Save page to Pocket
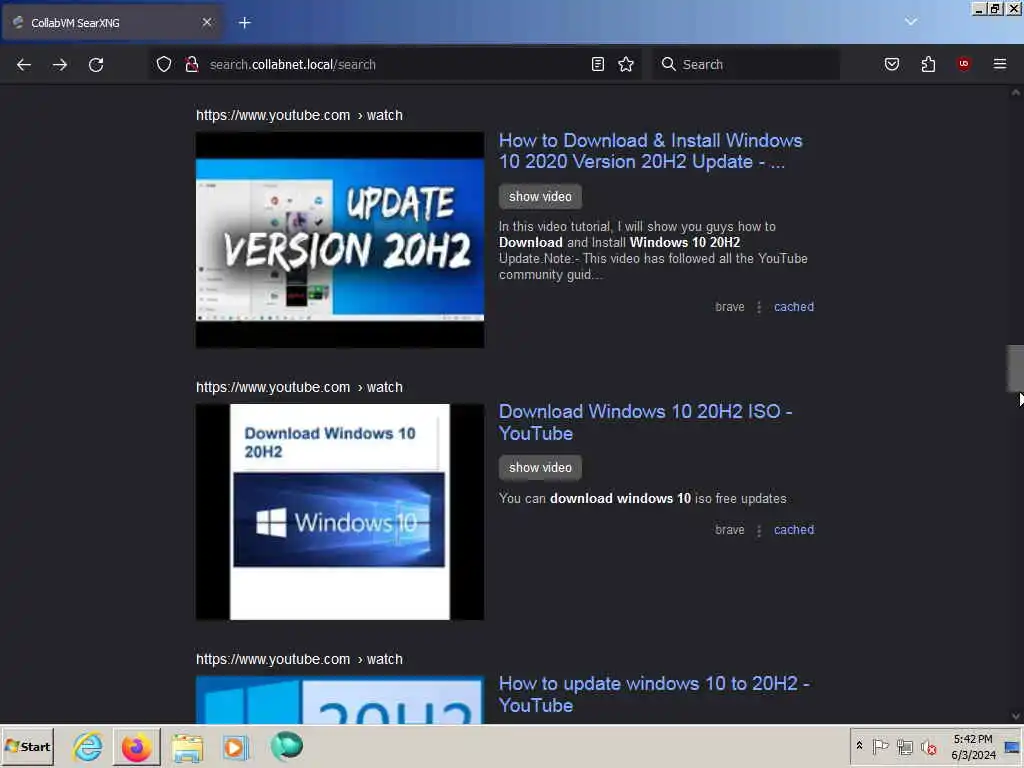1024x768 pixels. tap(892, 64)
